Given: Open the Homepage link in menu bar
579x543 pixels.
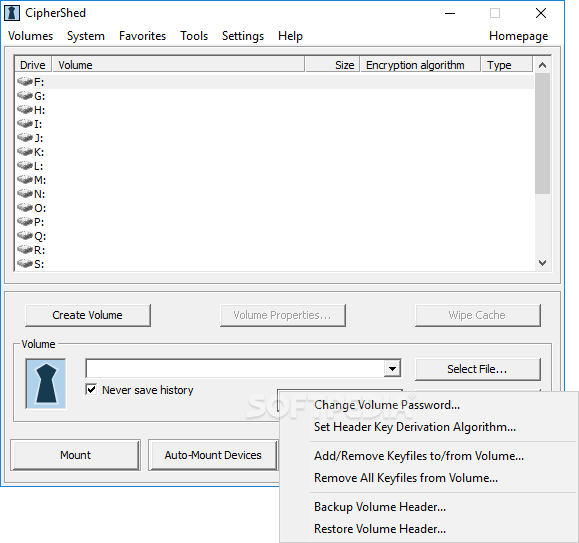Looking at the screenshot, I should click(518, 36).
